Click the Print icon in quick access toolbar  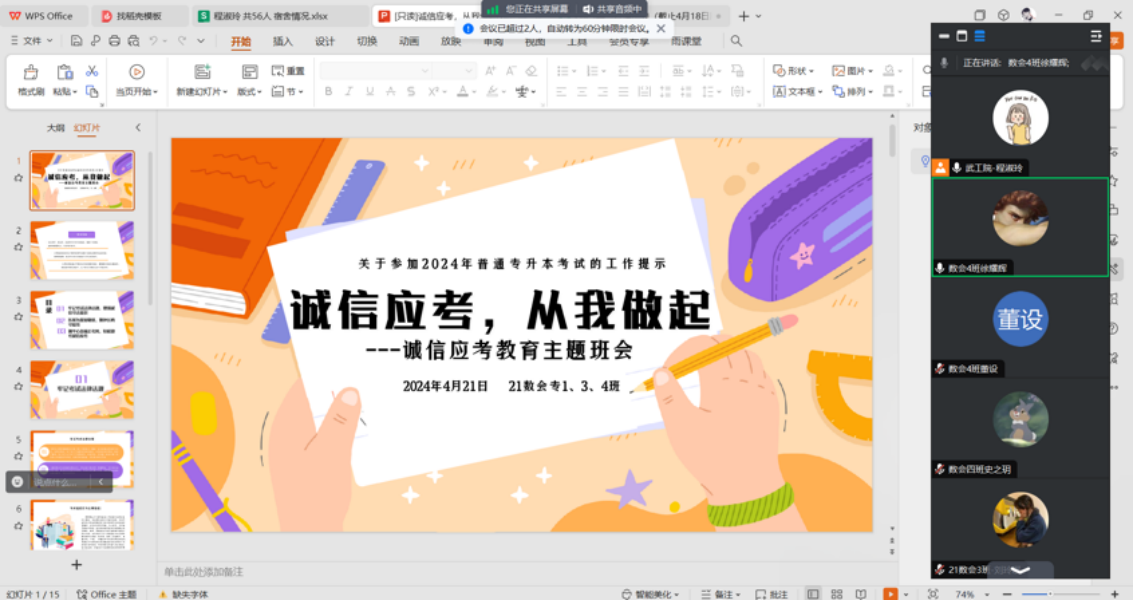tap(114, 41)
